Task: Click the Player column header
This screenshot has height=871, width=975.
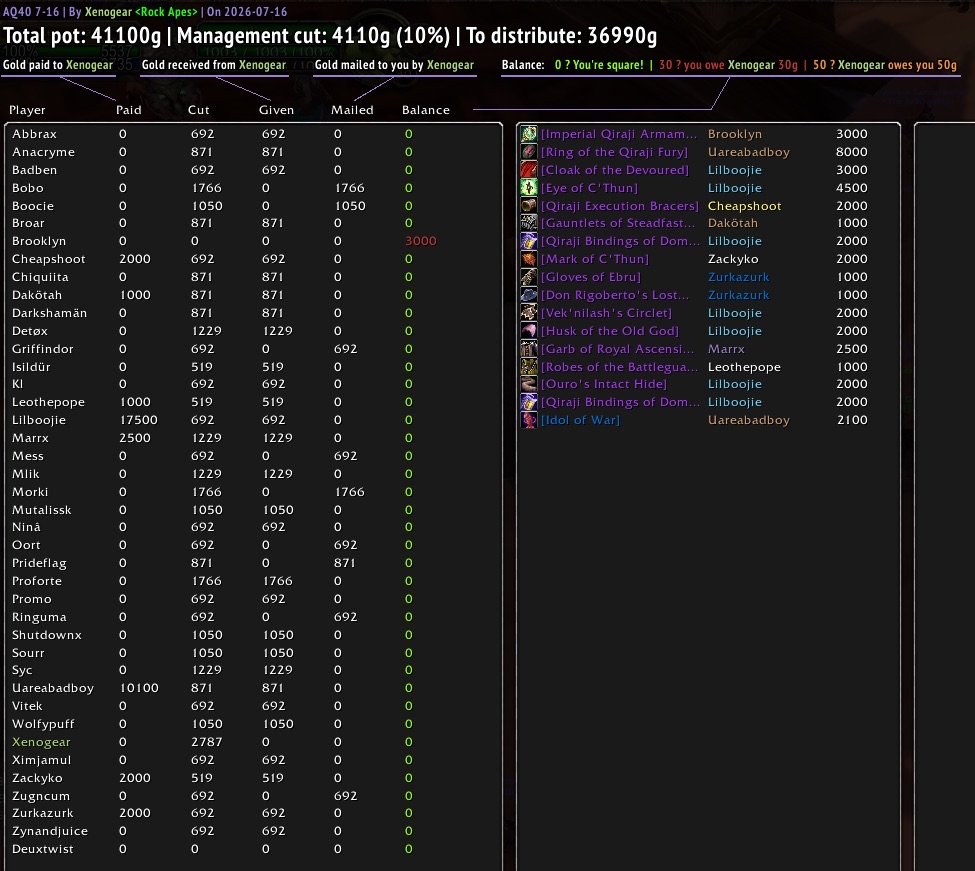Action: (27, 110)
